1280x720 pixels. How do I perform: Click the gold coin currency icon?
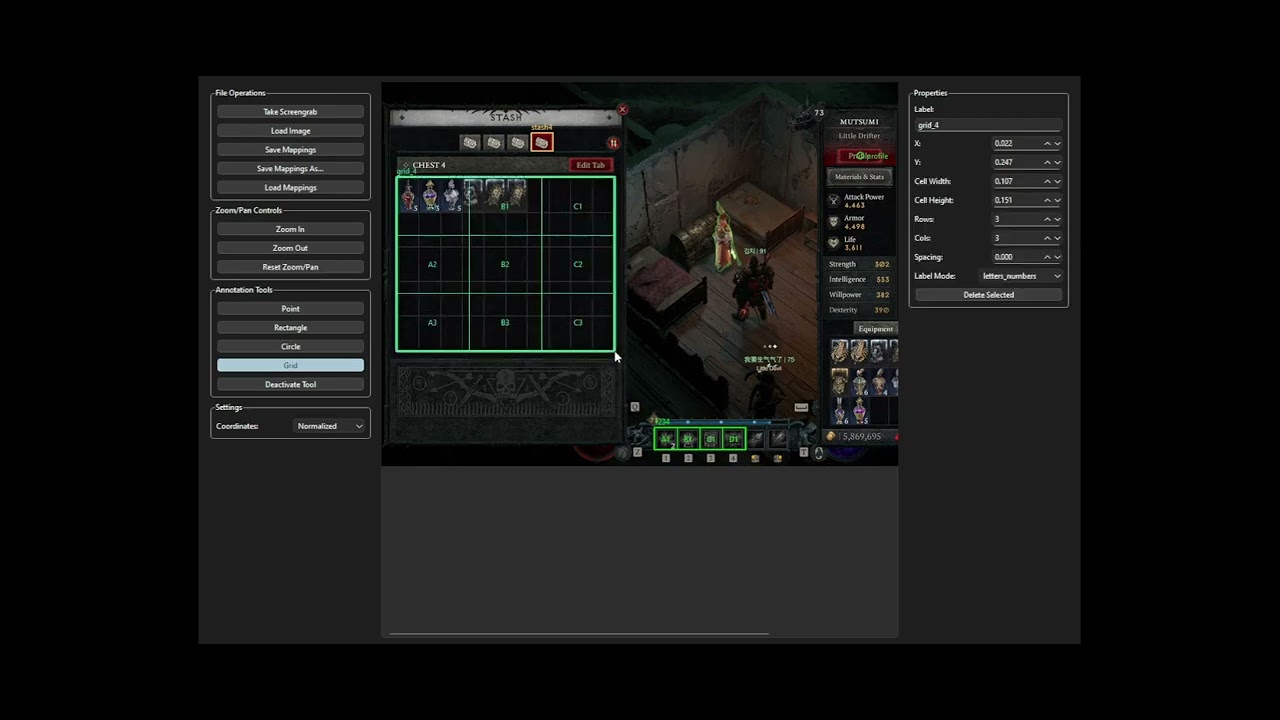click(x=831, y=436)
